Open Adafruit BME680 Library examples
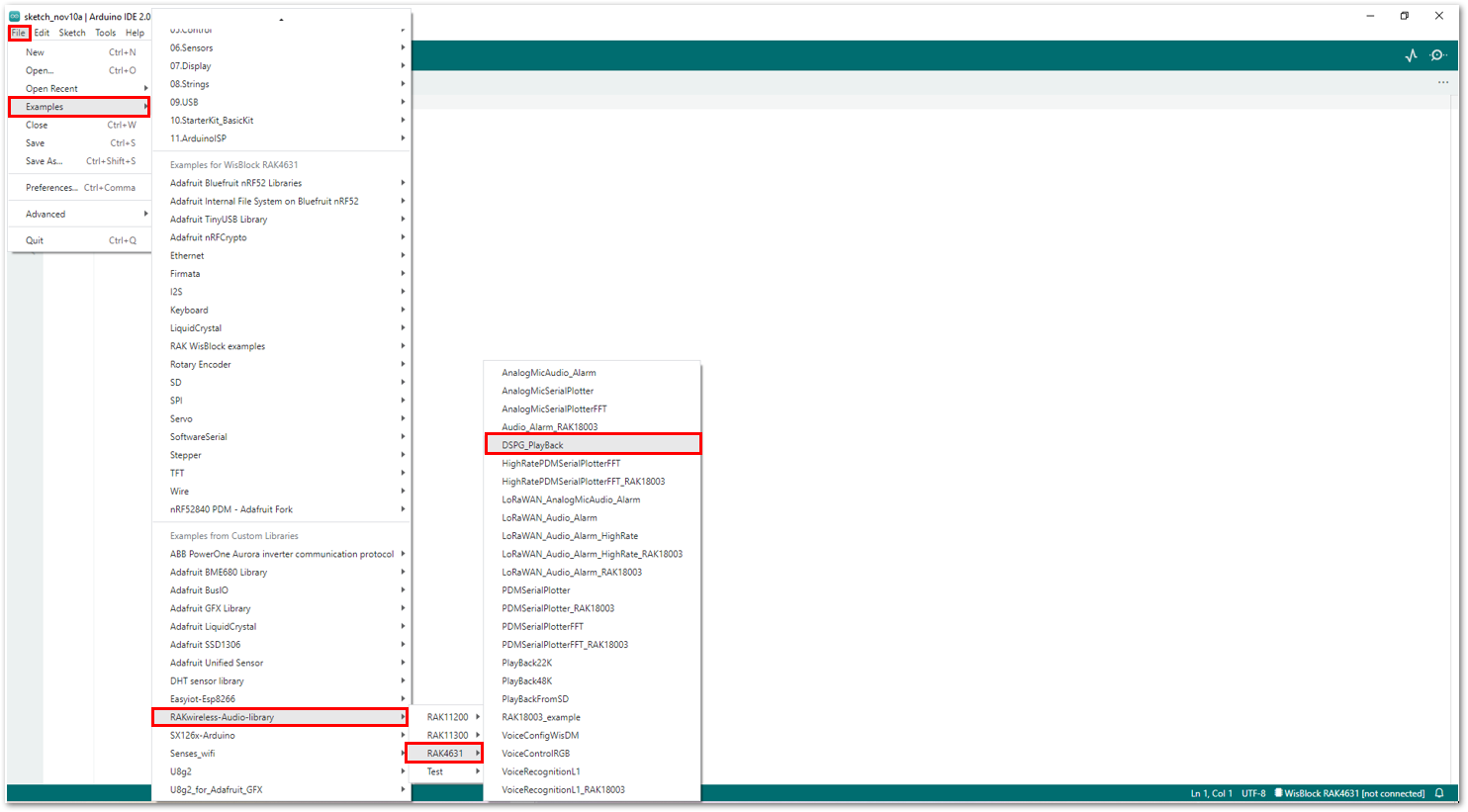Screen dimensions: 1468x812 [x=282, y=572]
